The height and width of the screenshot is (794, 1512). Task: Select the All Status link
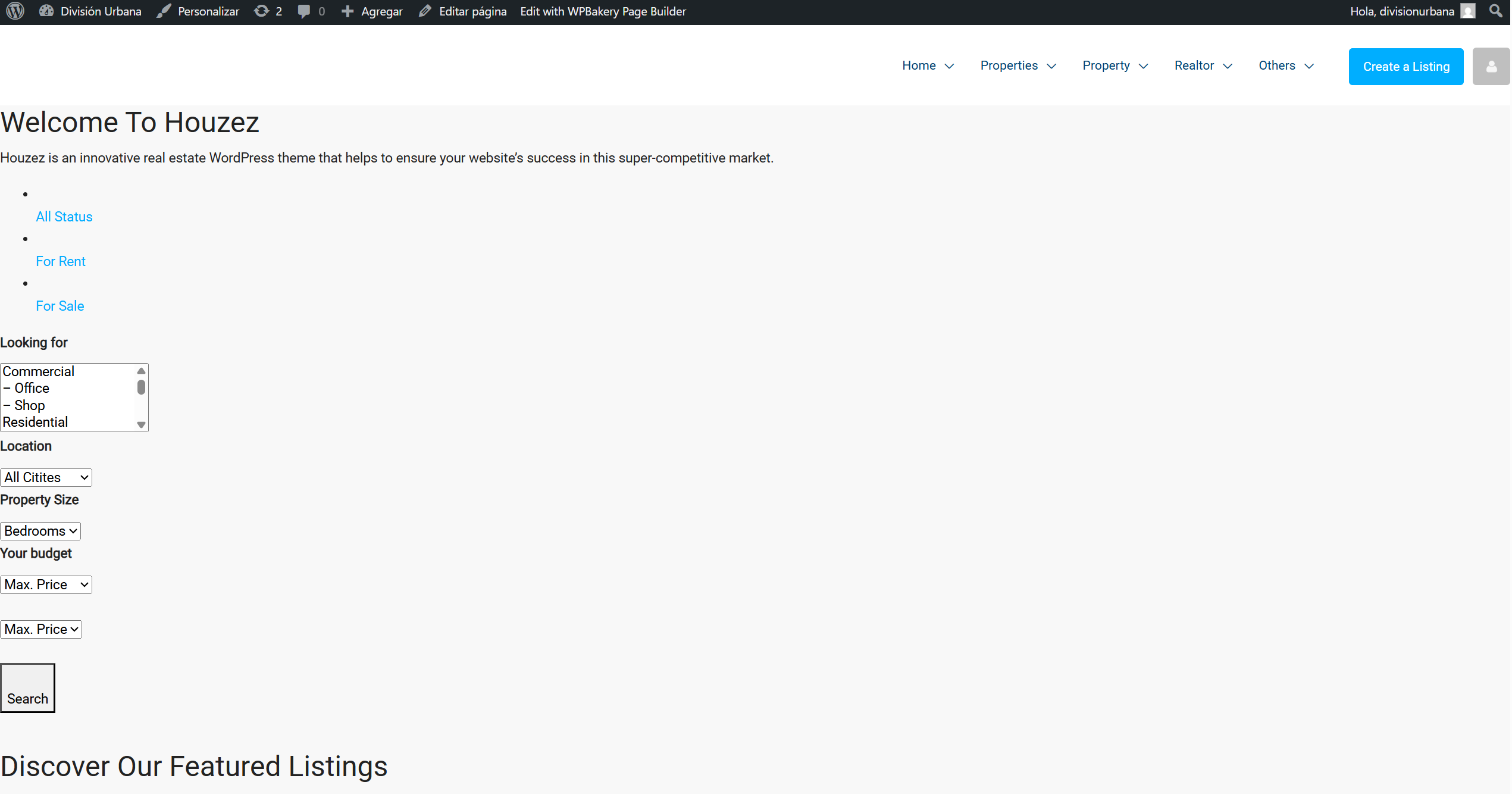64,217
